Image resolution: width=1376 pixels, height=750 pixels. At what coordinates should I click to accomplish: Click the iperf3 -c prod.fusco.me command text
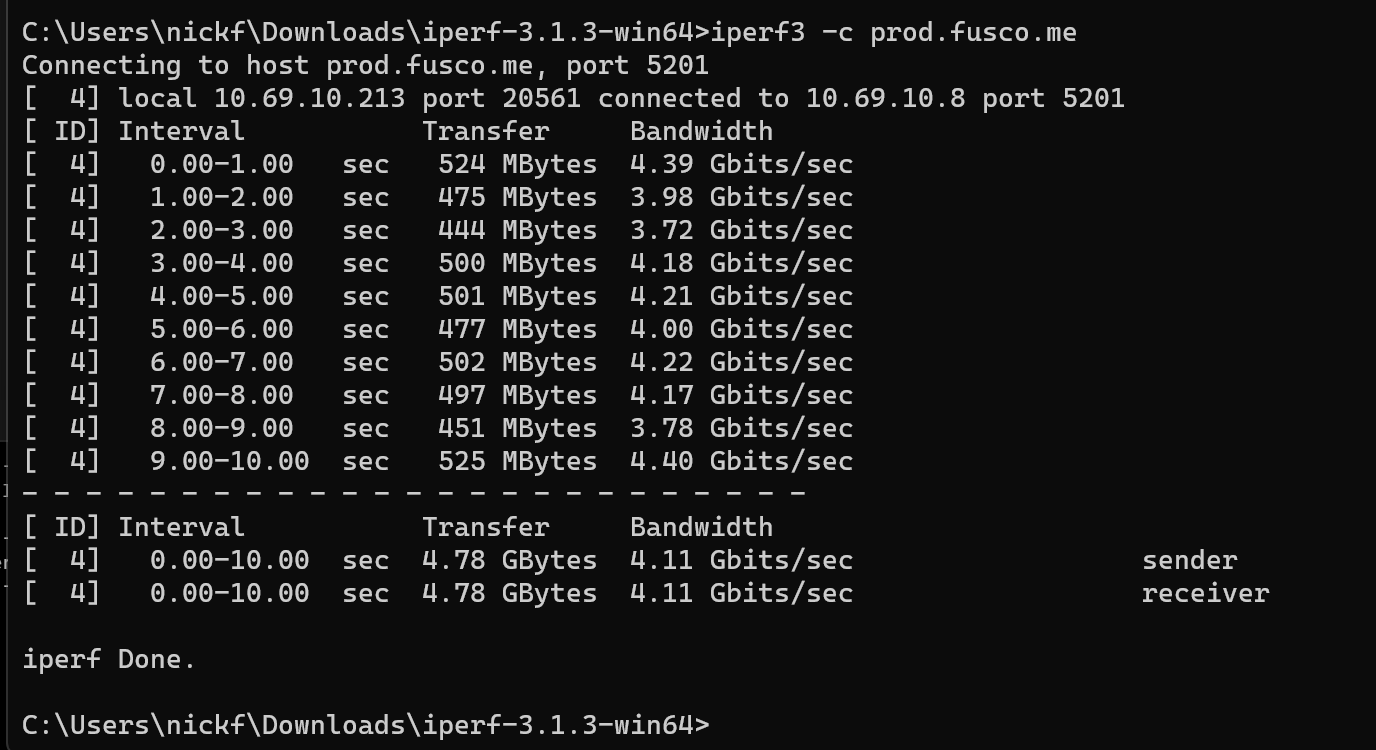[893, 33]
